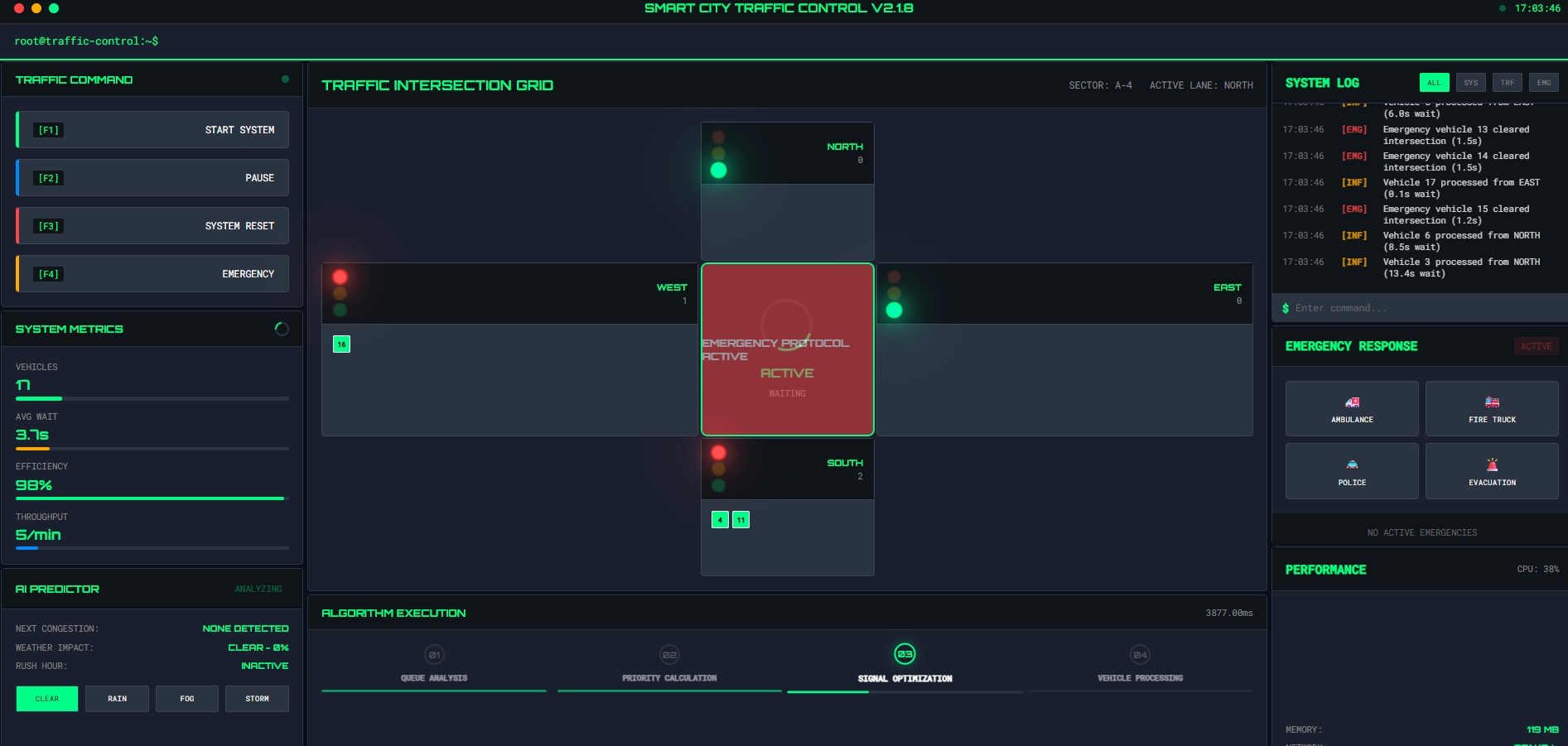Click the Avg Wait progress bar
This screenshot has width=1568, height=746.
[152, 449]
